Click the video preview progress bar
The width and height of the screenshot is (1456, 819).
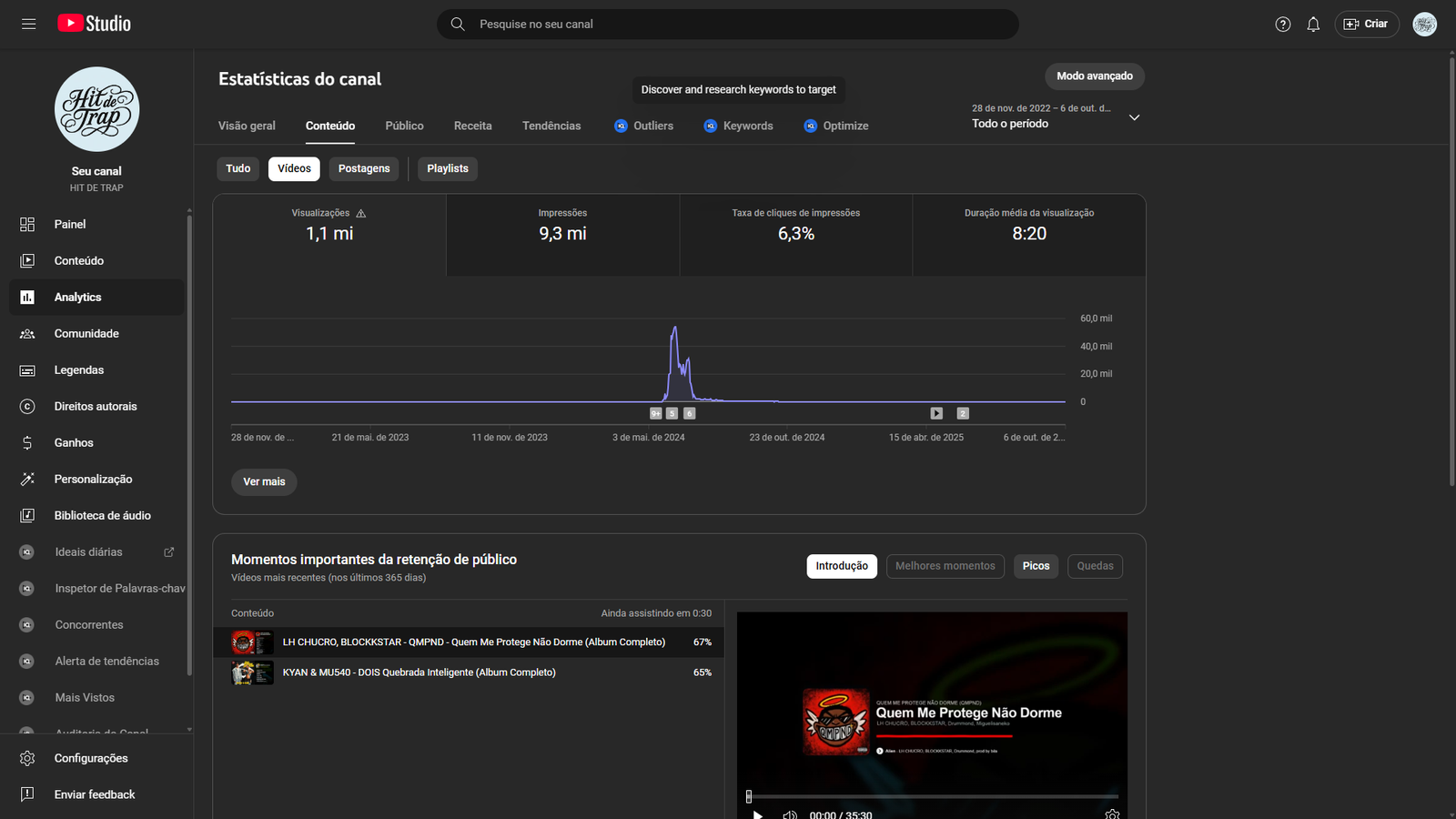(933, 796)
